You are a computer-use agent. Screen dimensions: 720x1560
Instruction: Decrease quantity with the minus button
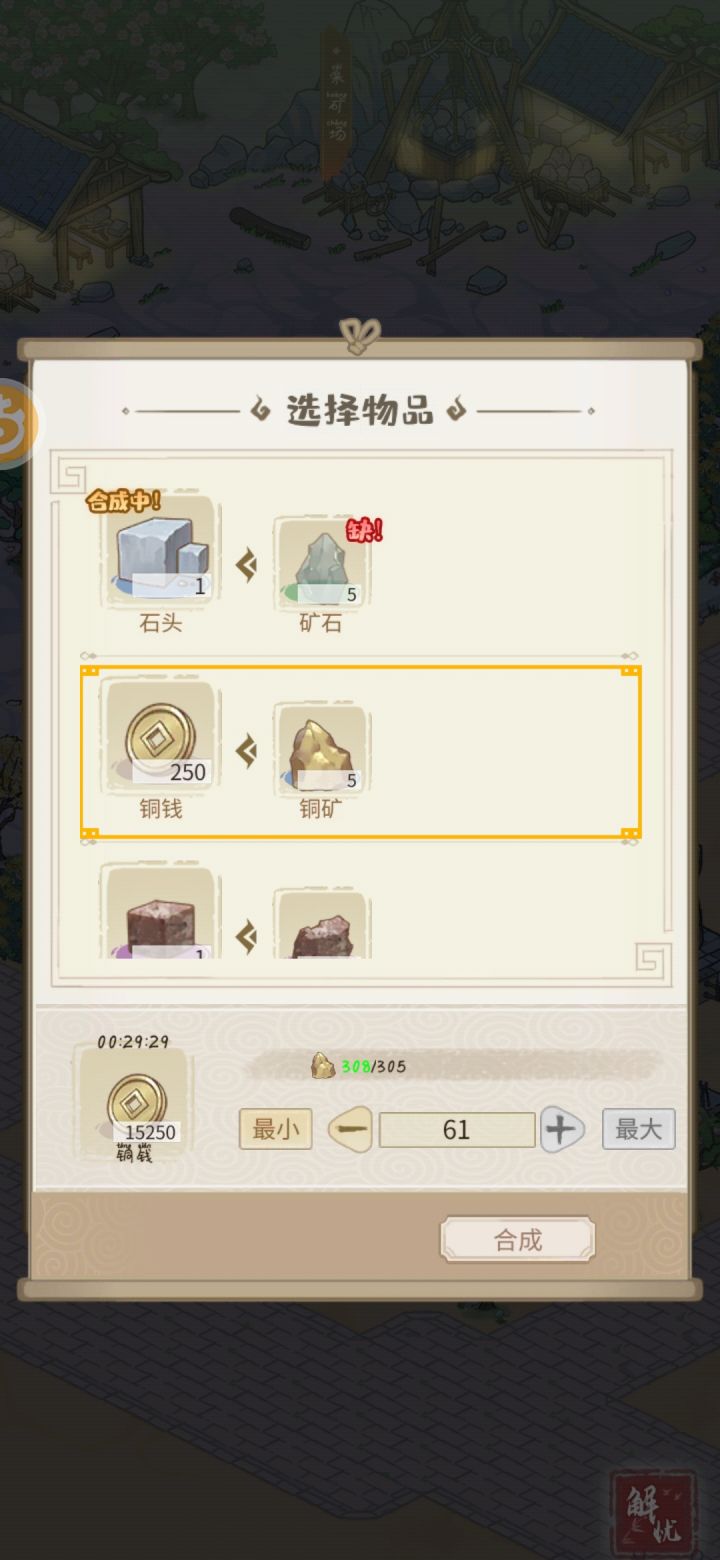350,1130
